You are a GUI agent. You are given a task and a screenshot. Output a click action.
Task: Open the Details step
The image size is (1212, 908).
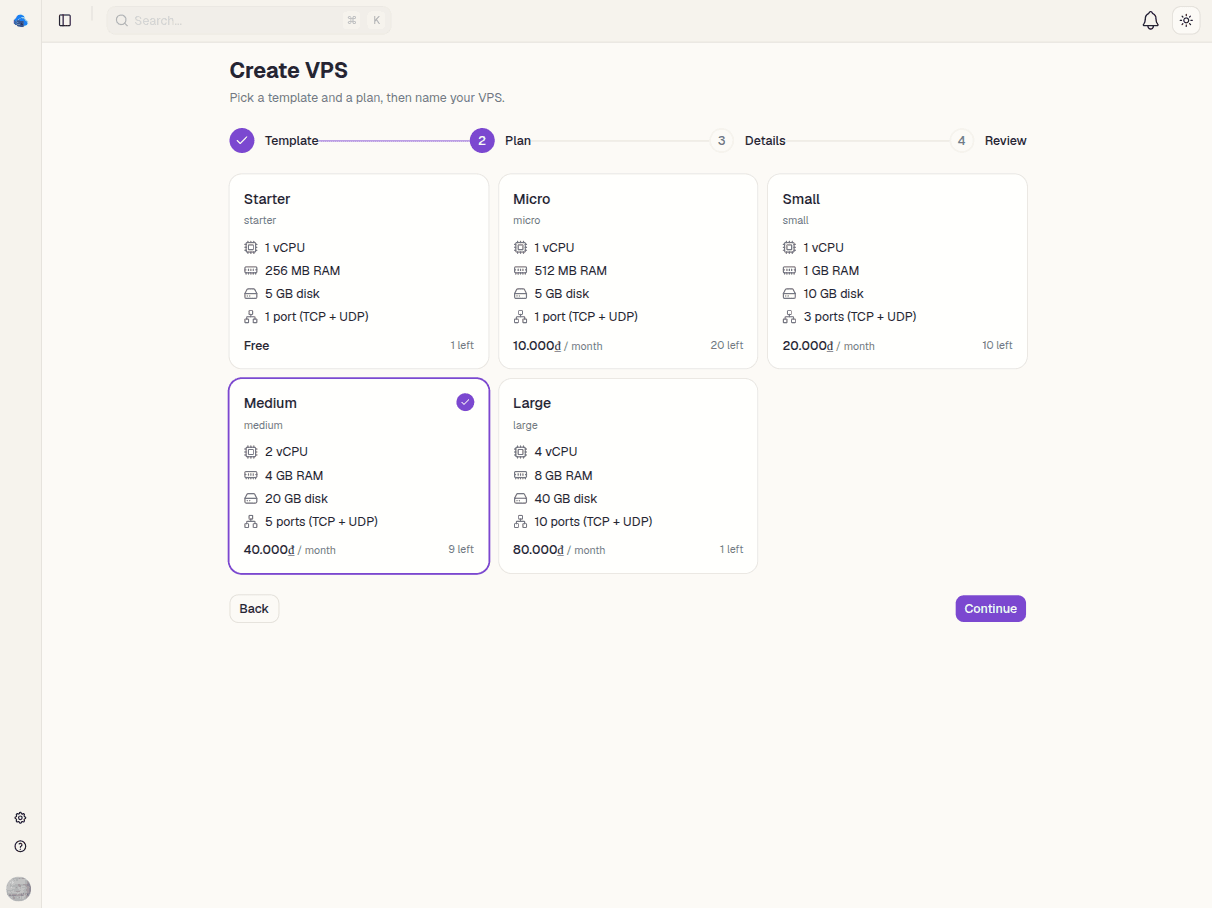pyautogui.click(x=765, y=141)
